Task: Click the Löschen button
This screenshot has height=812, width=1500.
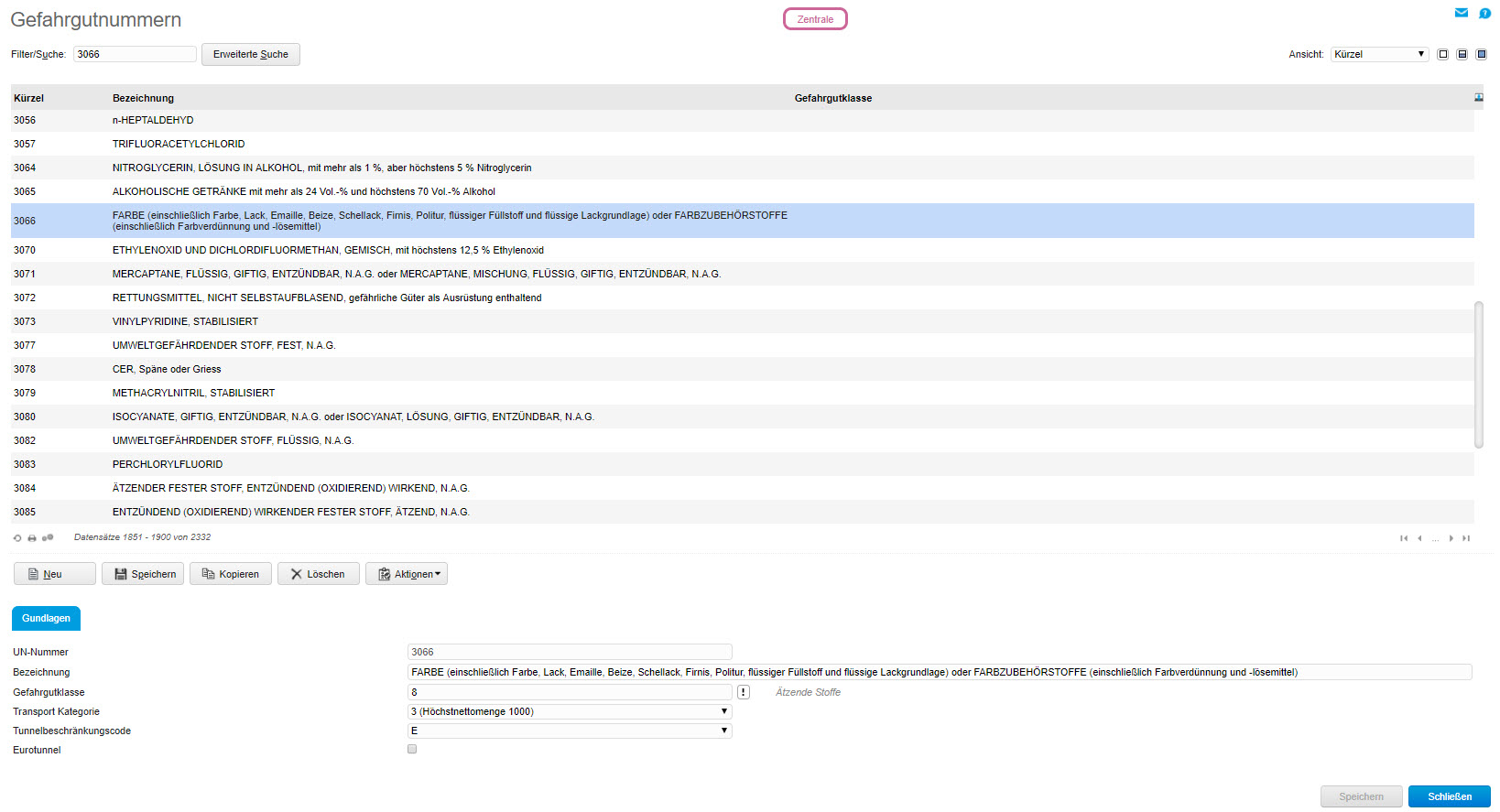Action: click(x=319, y=574)
